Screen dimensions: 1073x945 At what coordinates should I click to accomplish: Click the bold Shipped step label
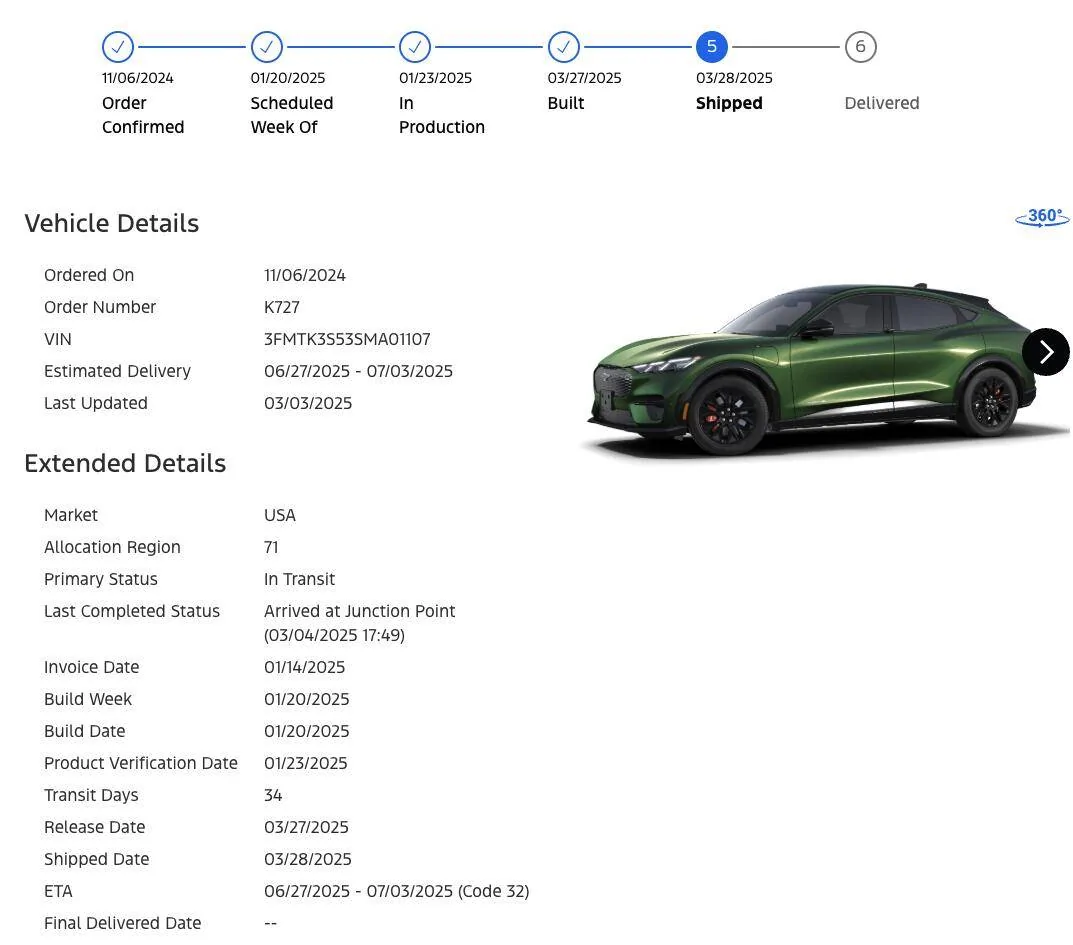729,103
